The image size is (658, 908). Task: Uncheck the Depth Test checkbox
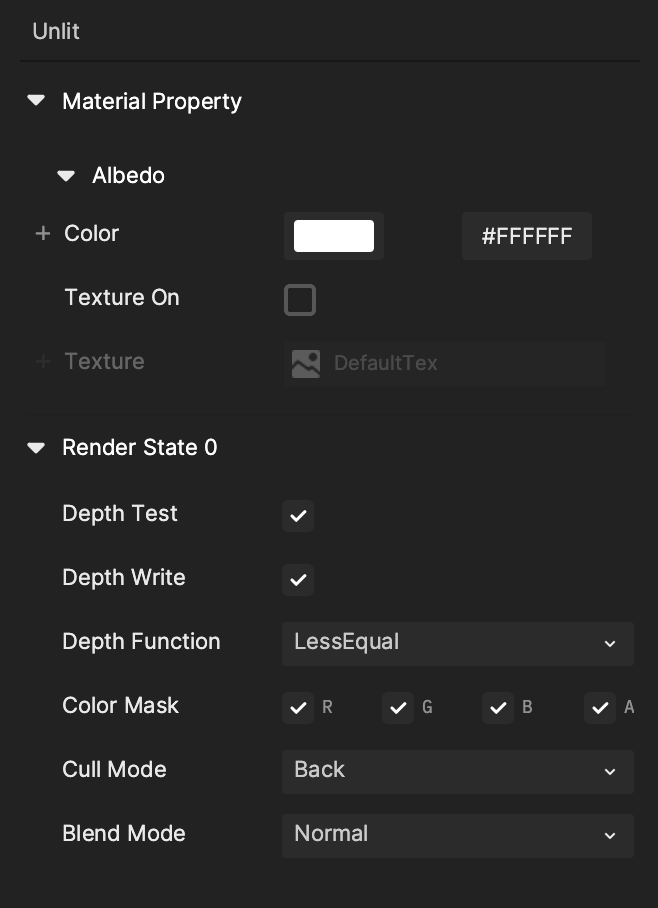point(298,515)
